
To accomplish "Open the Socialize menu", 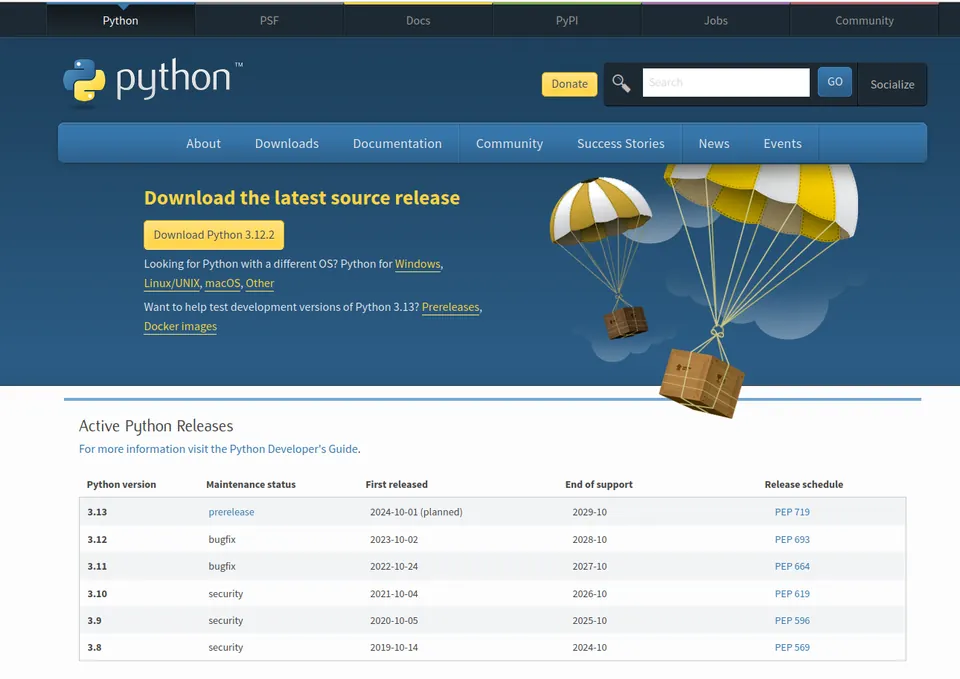I will [x=892, y=84].
